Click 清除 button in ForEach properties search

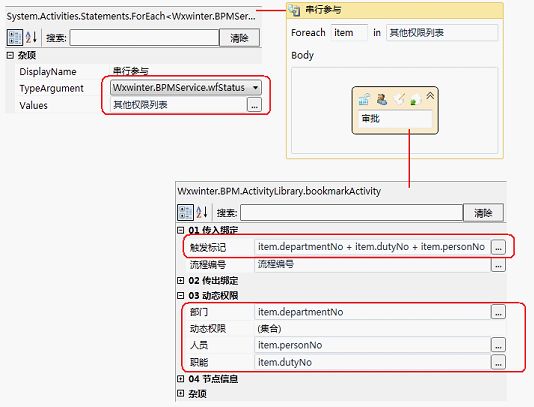coord(239,38)
